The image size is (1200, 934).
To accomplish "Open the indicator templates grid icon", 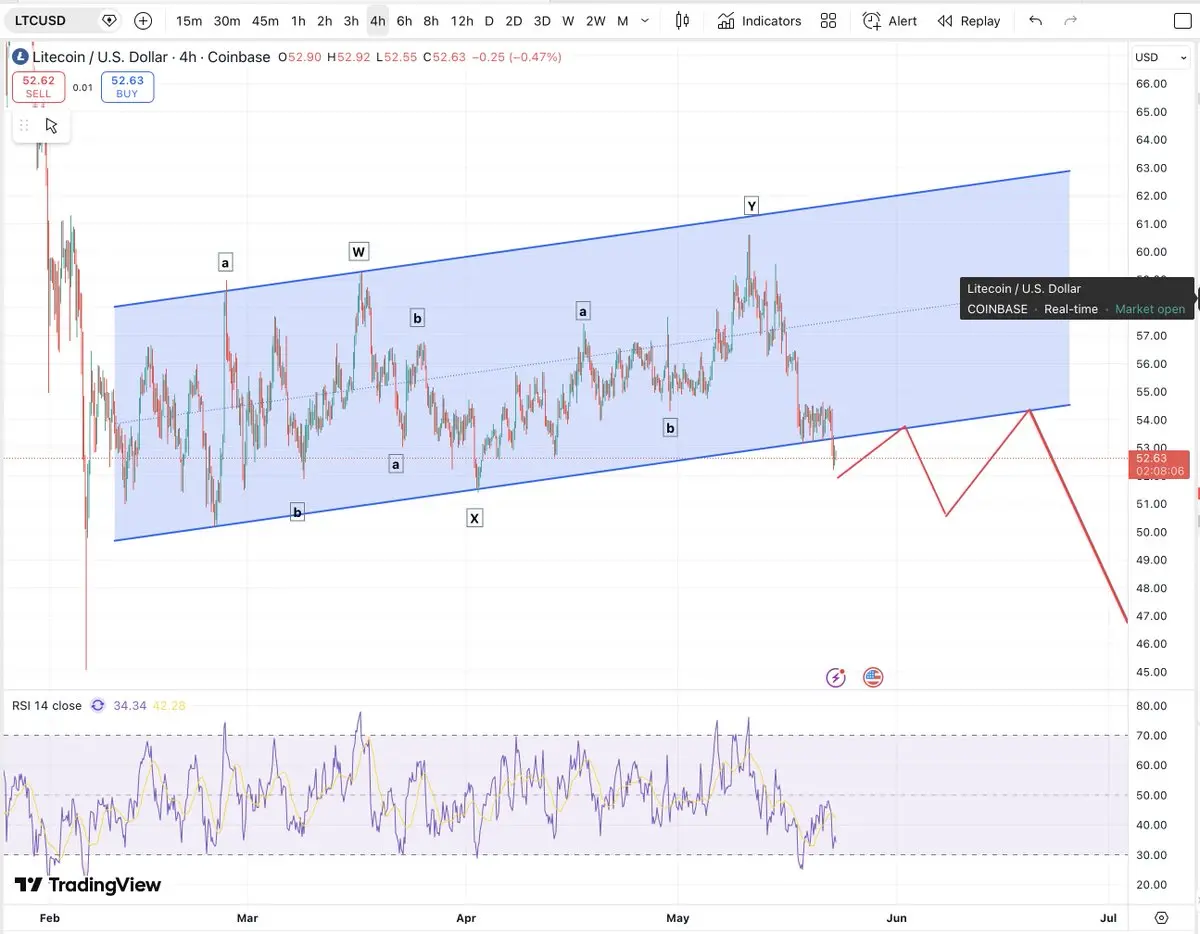I will click(x=828, y=21).
